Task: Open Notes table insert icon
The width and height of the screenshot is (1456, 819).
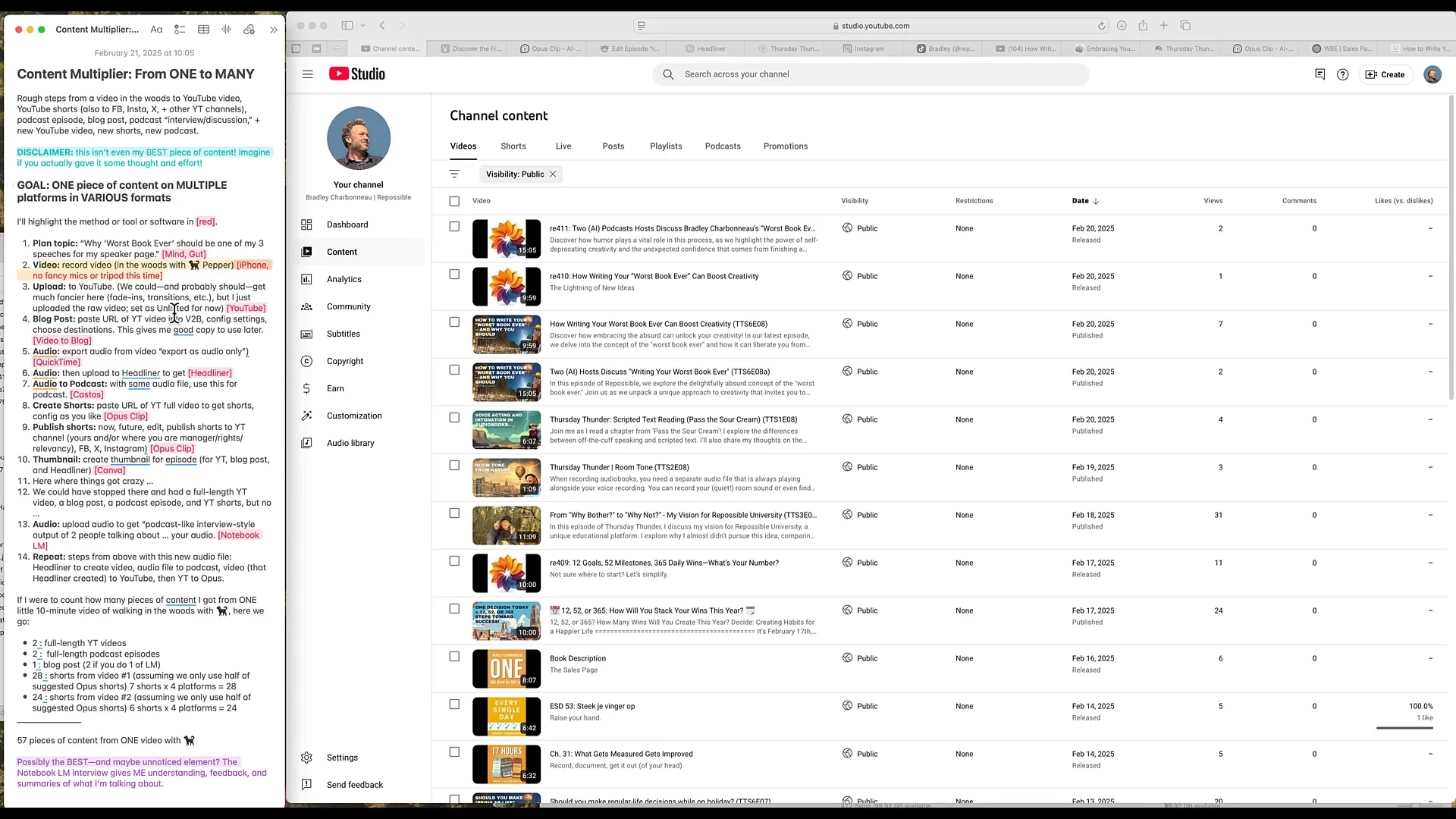Action: [x=203, y=30]
